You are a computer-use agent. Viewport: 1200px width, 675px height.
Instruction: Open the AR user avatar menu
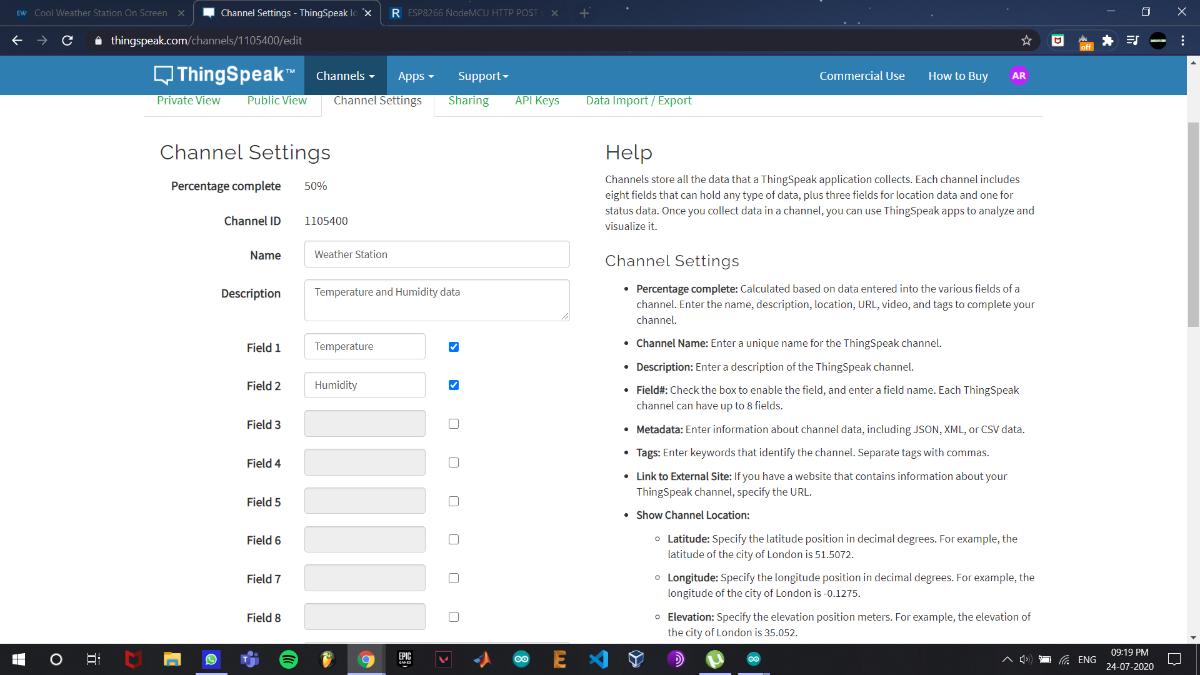pos(1018,76)
